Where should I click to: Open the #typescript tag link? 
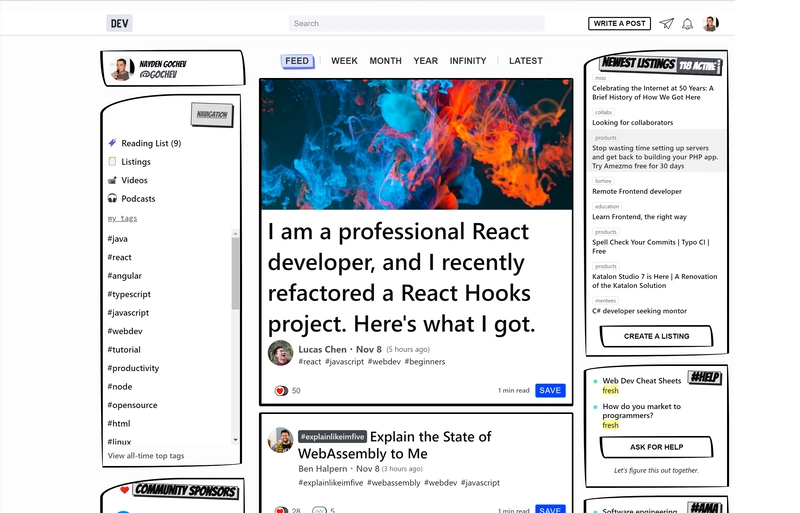click(128, 295)
